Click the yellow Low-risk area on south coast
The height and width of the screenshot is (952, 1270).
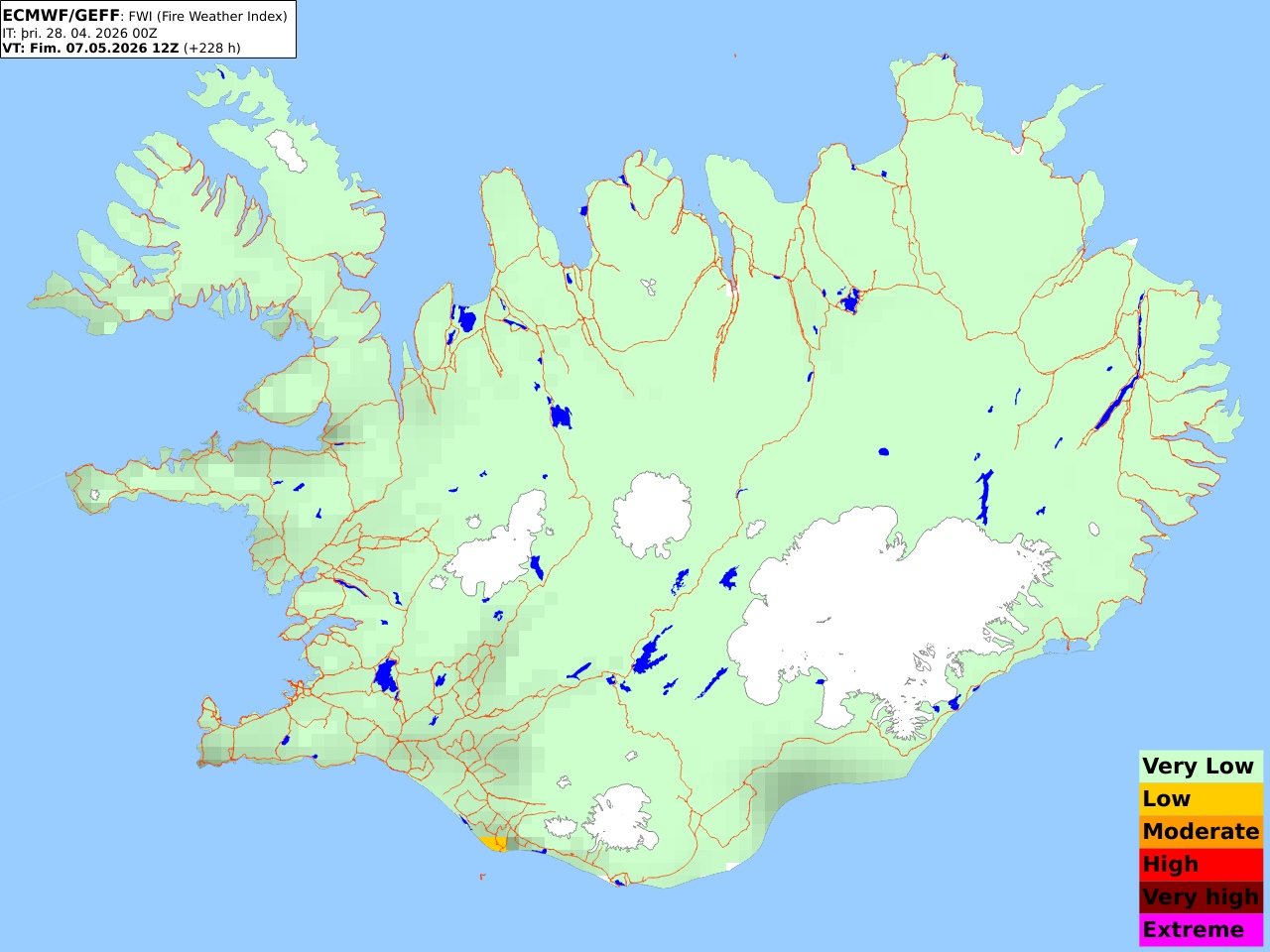(493, 843)
